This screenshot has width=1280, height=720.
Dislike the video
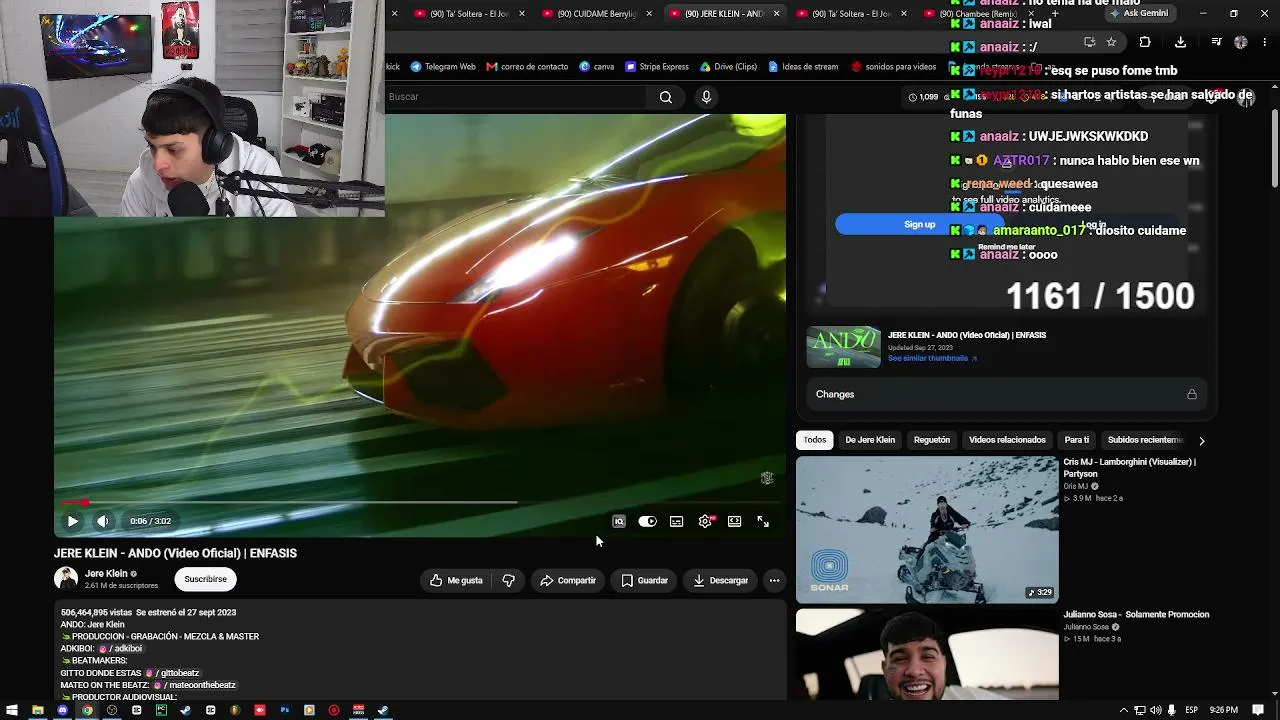pyautogui.click(x=509, y=580)
